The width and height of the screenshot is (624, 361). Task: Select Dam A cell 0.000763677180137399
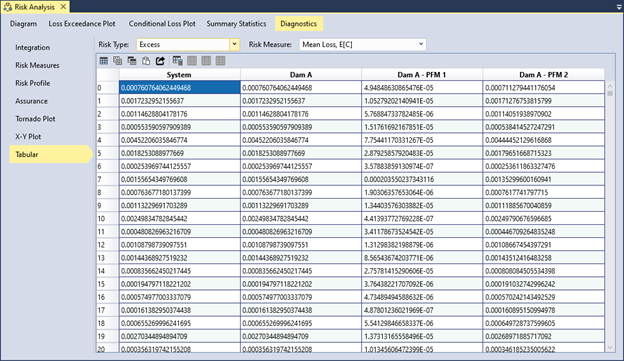301,192
